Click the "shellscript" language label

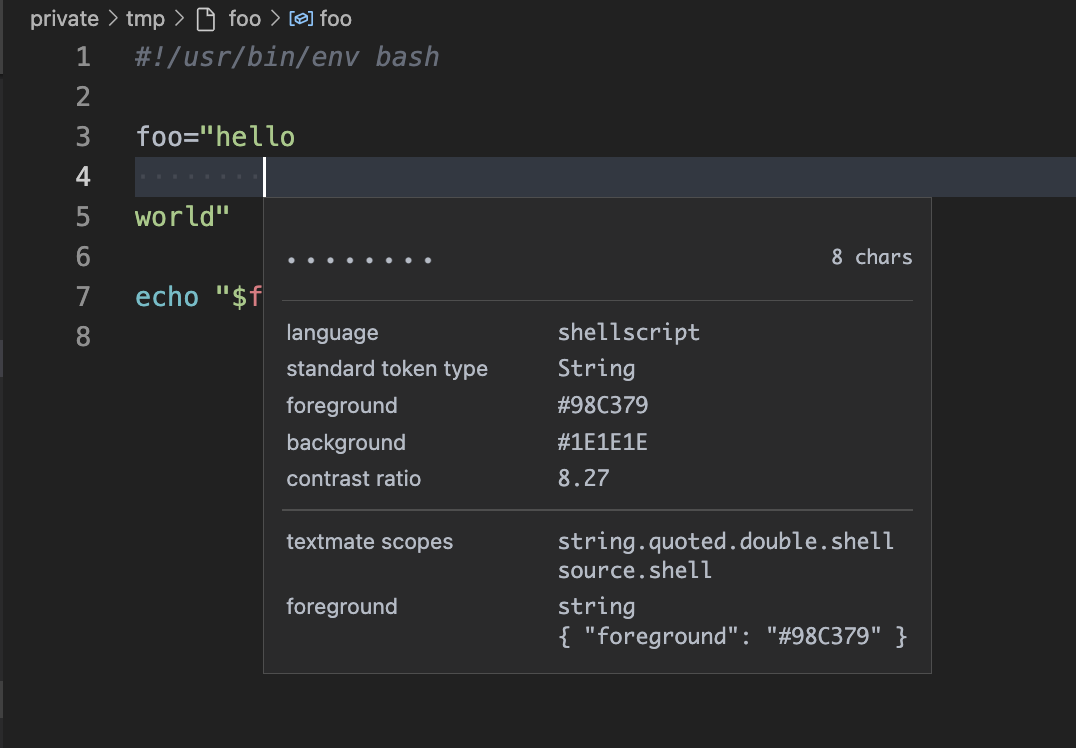tap(628, 332)
